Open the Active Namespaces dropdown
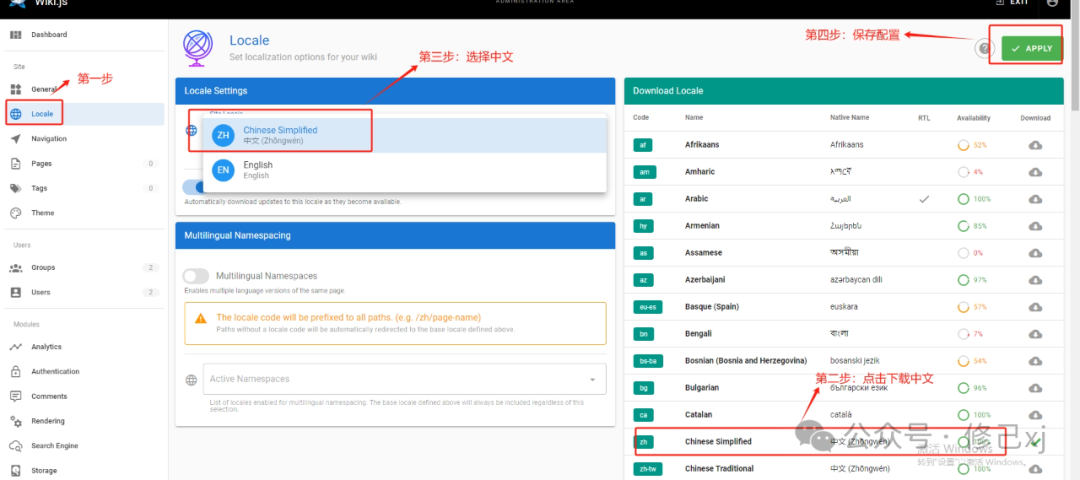Screen dimensions: 1080x480 point(405,379)
